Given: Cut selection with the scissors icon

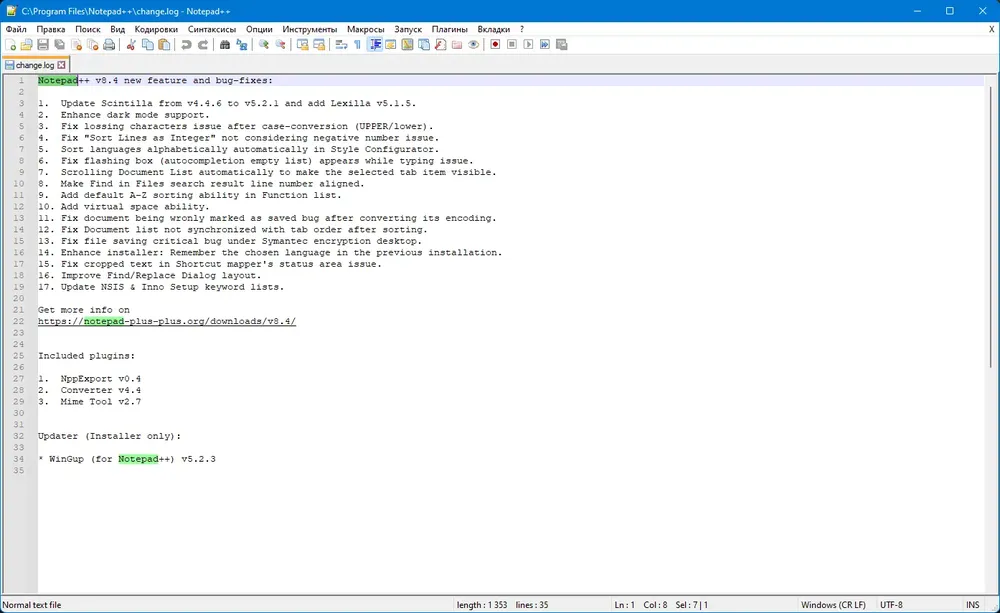Looking at the screenshot, I should (131, 45).
